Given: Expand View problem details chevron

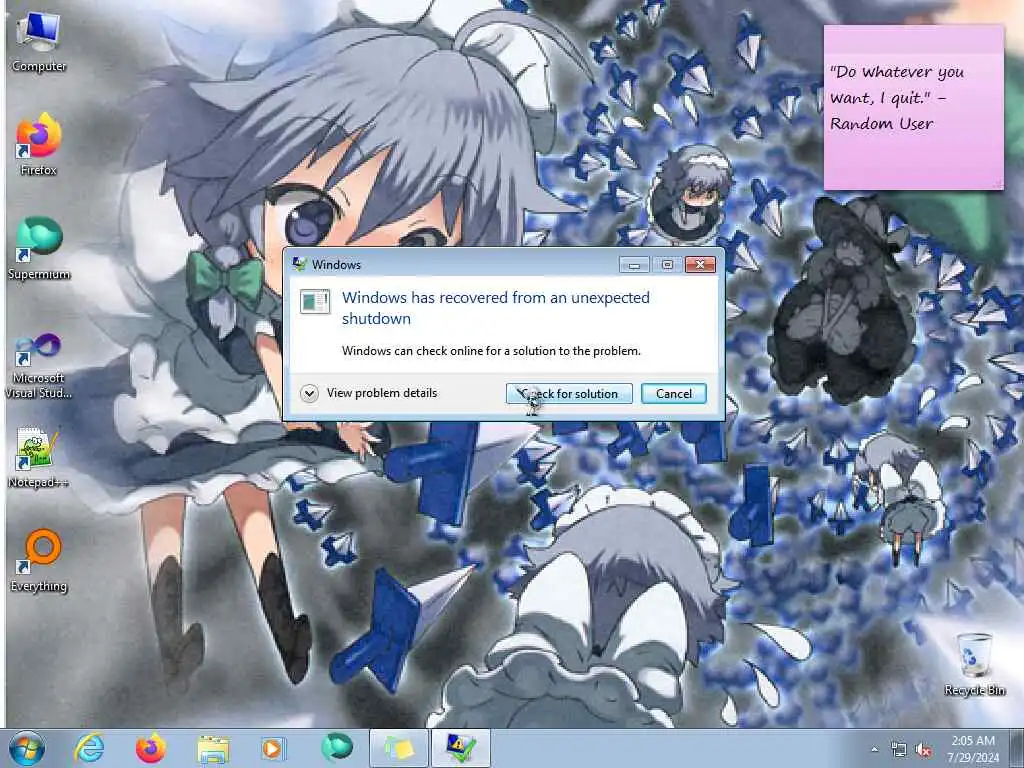Looking at the screenshot, I should coord(310,393).
